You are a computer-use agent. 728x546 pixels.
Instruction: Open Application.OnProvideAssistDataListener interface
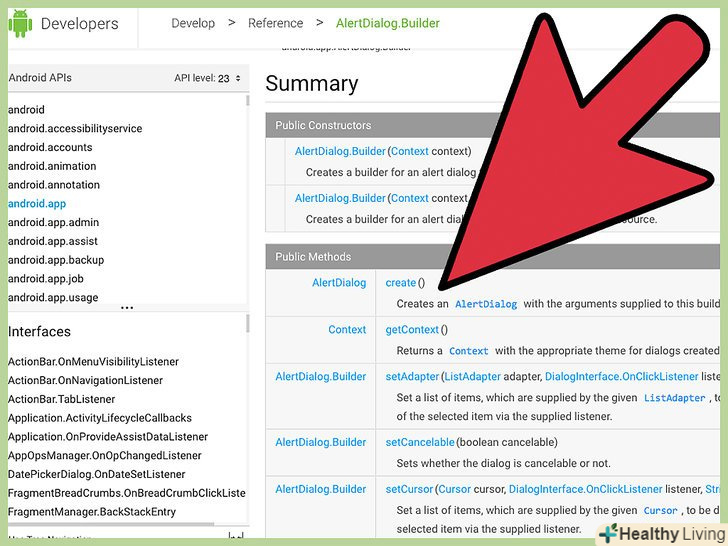tap(108, 437)
